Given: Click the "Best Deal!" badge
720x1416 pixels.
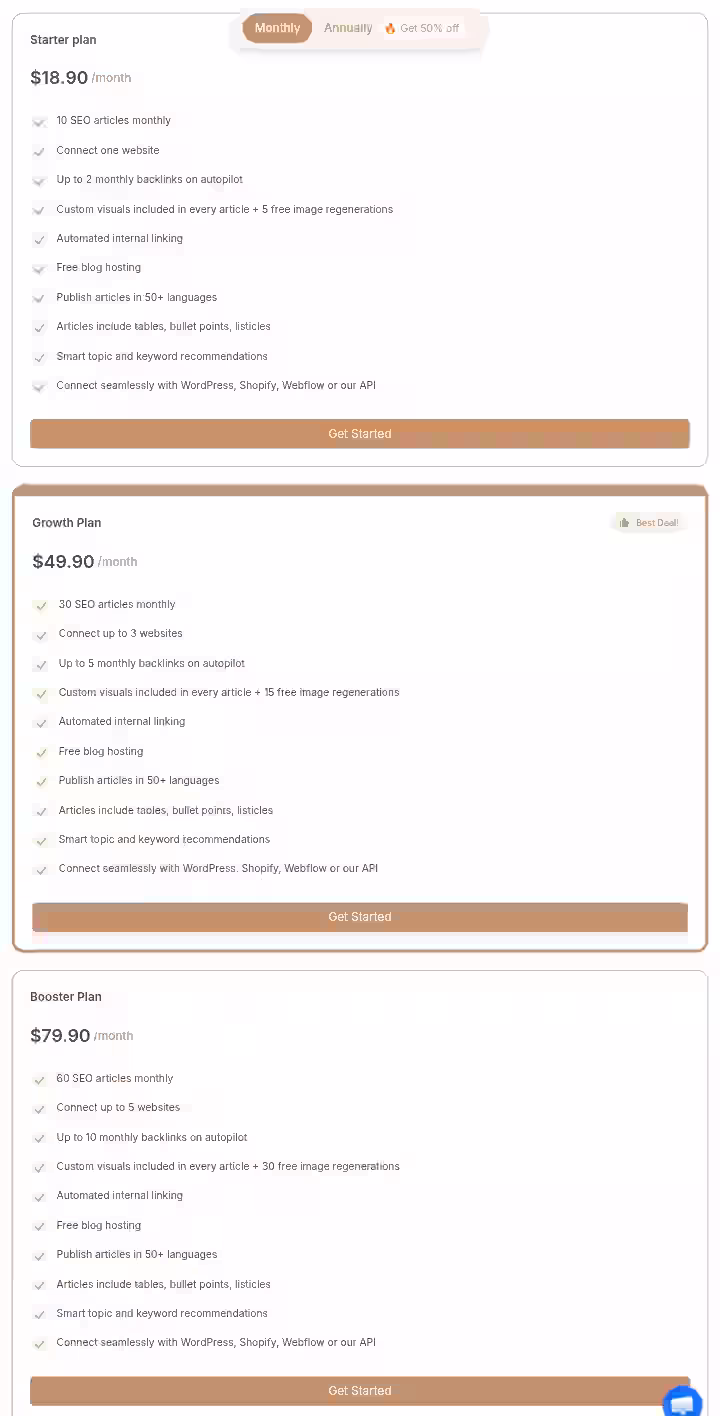Looking at the screenshot, I should coord(648,521).
